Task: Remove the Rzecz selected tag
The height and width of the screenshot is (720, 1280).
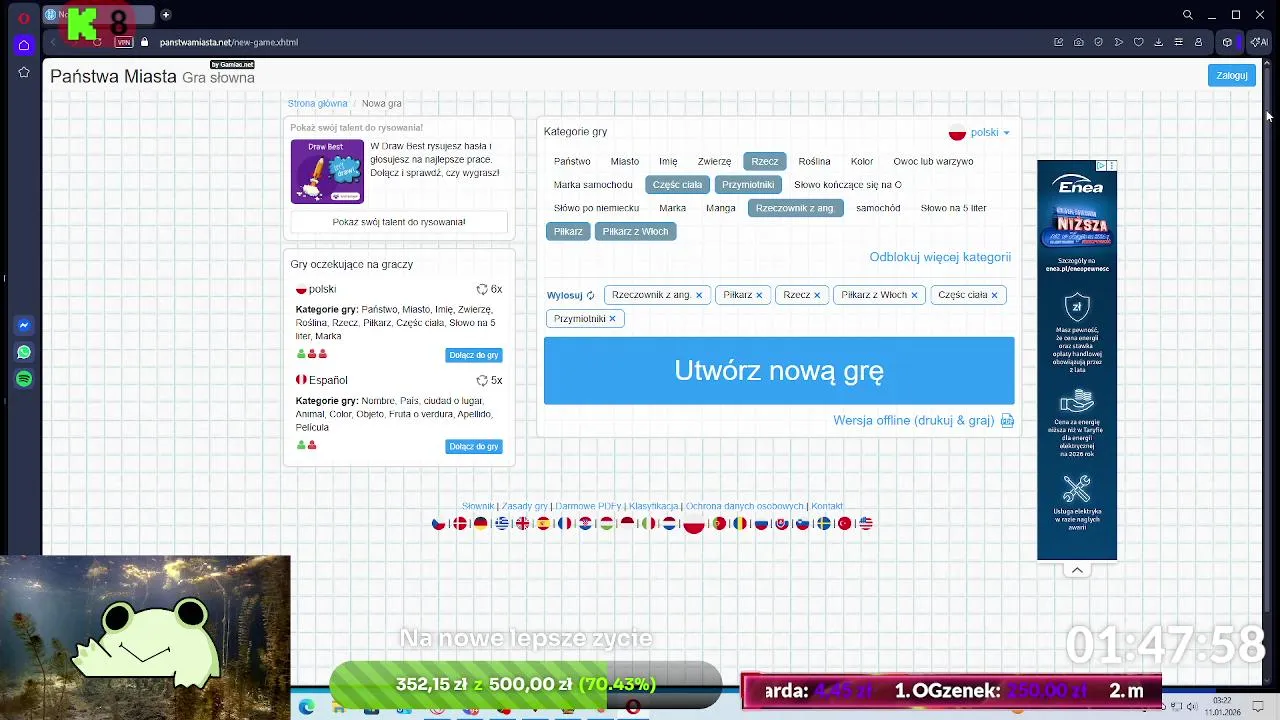Action: (x=817, y=295)
